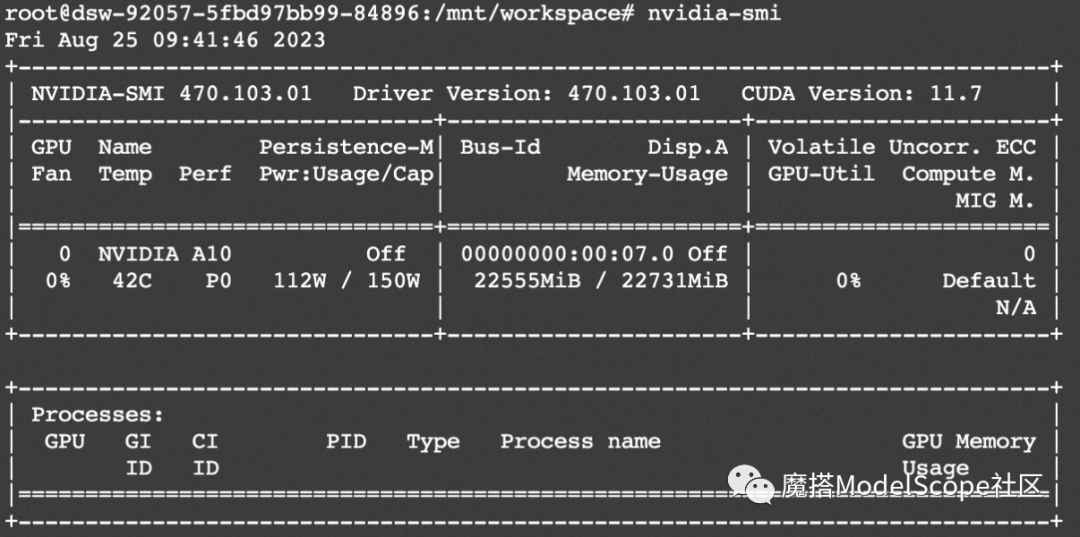The height and width of the screenshot is (537, 1080).
Task: Select the Driver Version 470.103.01 text
Action: 526,94
